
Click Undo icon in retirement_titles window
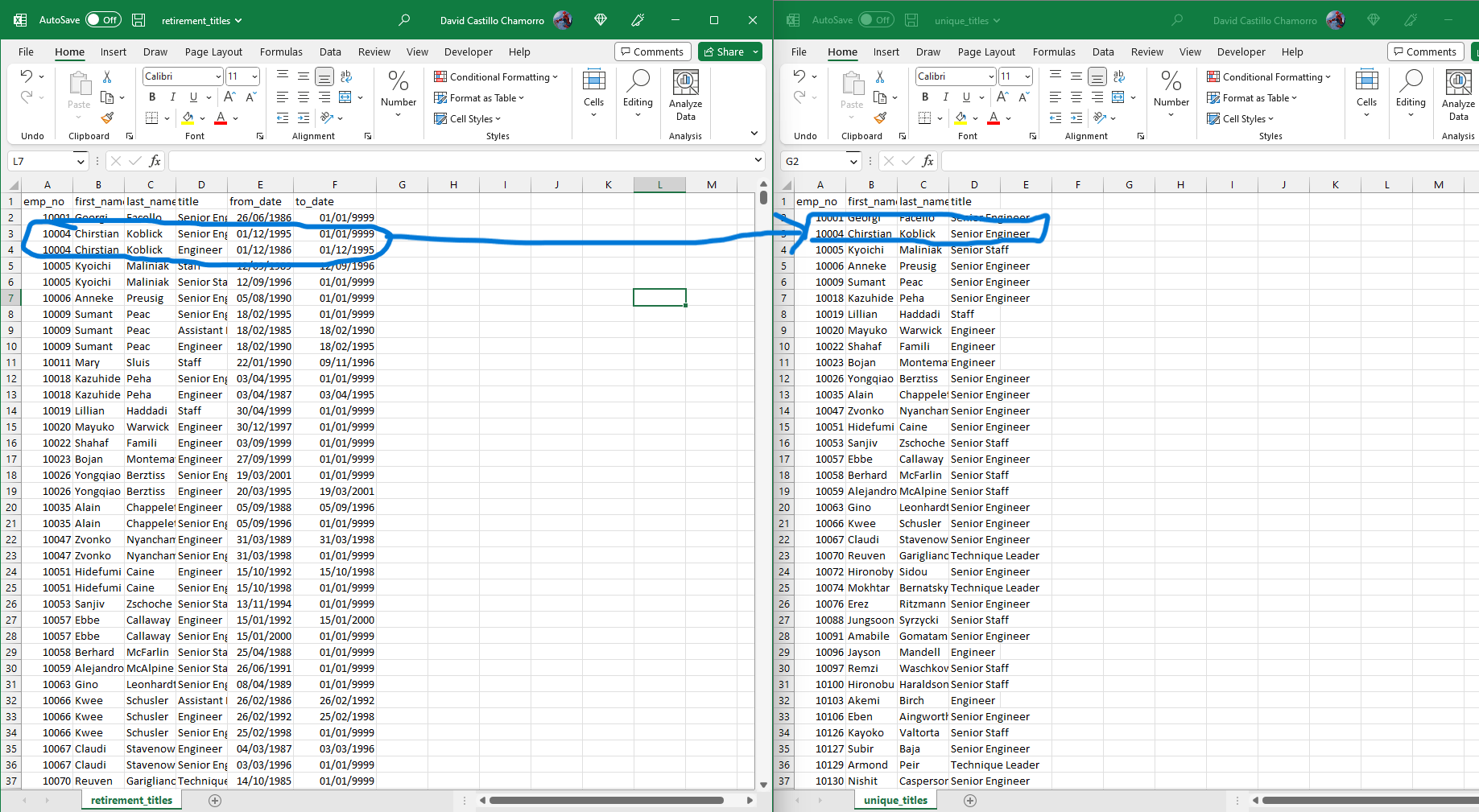click(x=26, y=76)
